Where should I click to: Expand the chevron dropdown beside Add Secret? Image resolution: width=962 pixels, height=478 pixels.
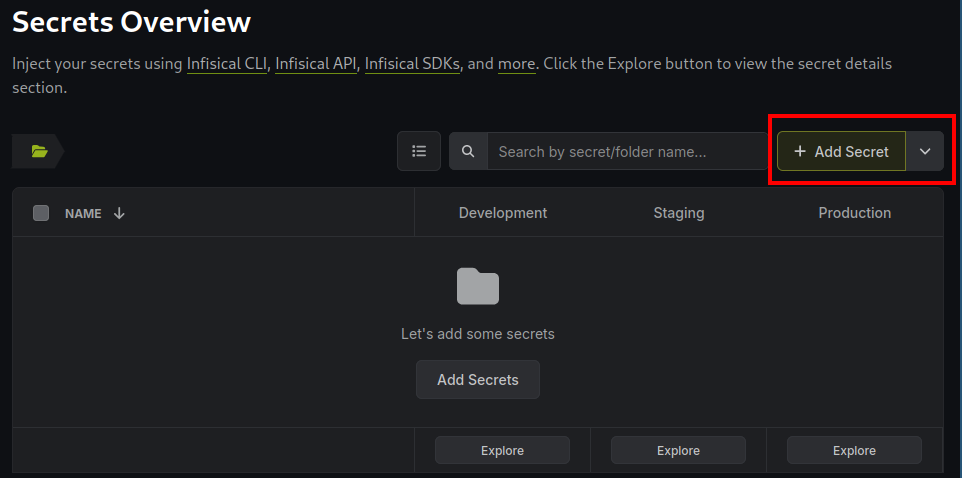tap(925, 151)
